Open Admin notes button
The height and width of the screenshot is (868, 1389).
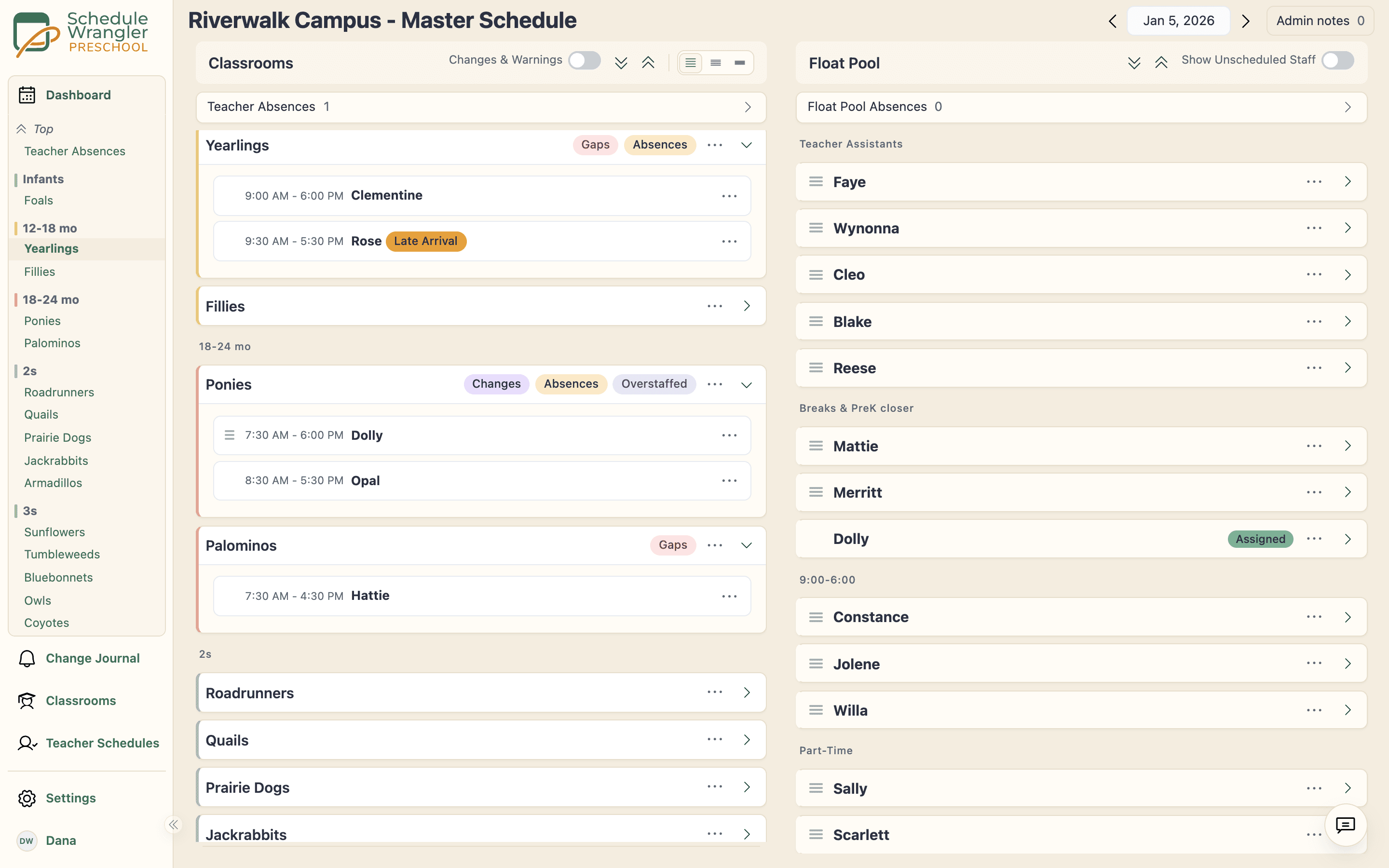pyautogui.click(x=1320, y=21)
